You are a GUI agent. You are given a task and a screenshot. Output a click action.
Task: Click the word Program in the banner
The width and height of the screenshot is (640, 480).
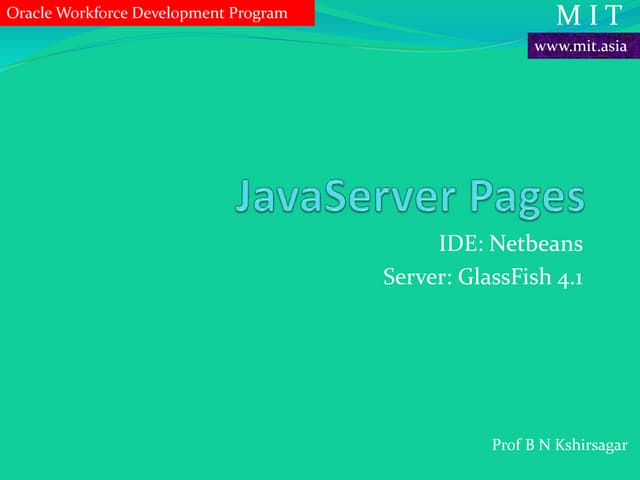(260, 13)
